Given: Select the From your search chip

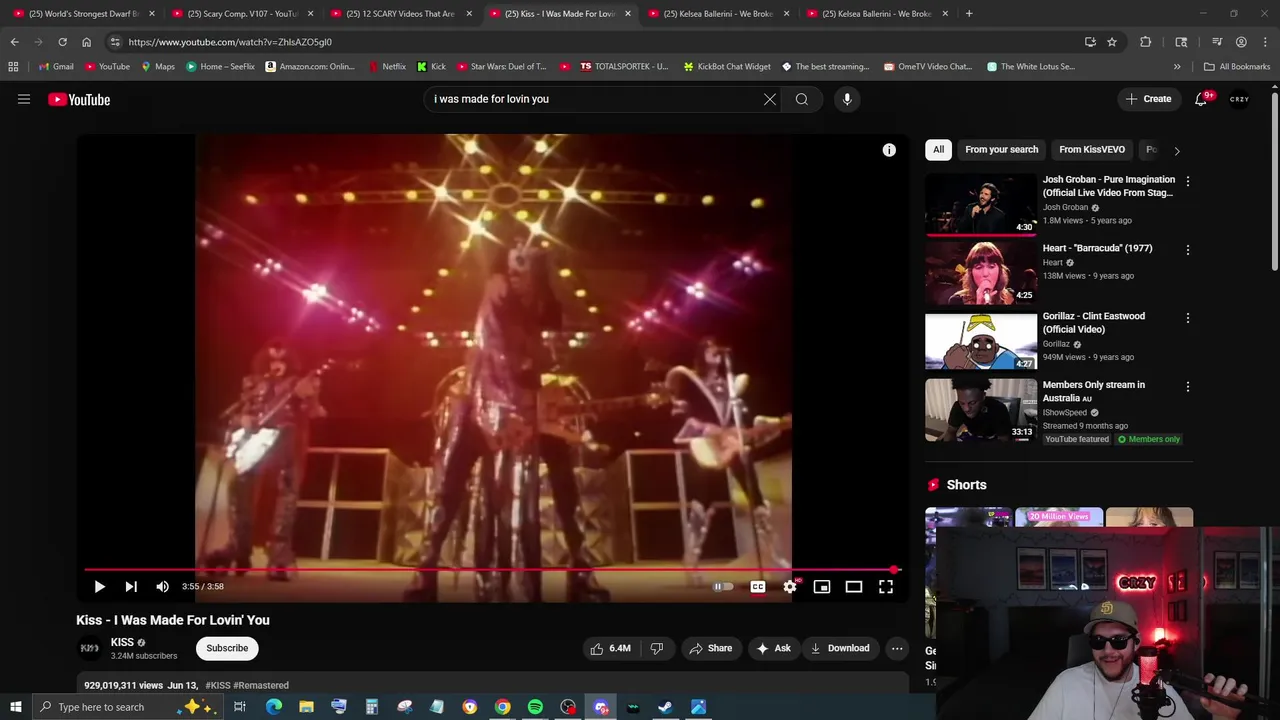Looking at the screenshot, I should pos(1001,150).
